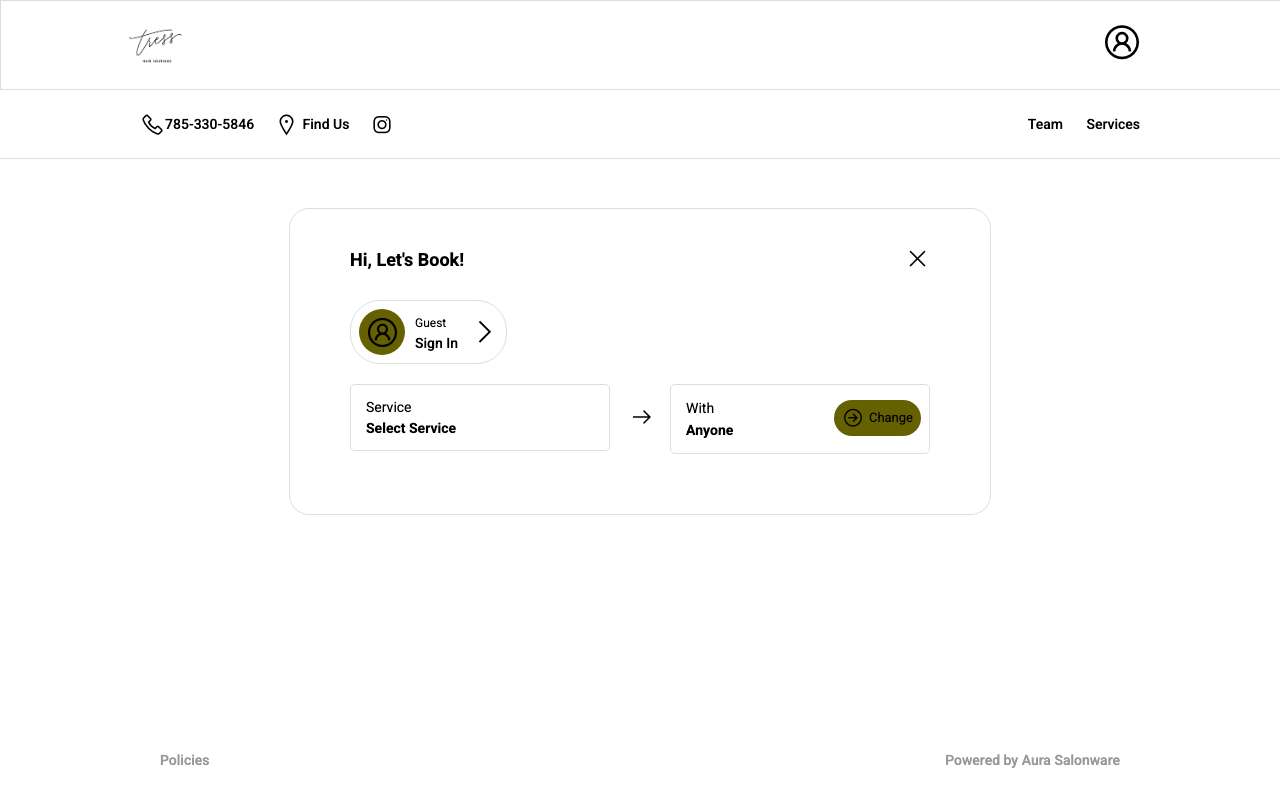Expand the guest sign-in chevron arrow
This screenshot has height=800, width=1280.
tap(485, 332)
